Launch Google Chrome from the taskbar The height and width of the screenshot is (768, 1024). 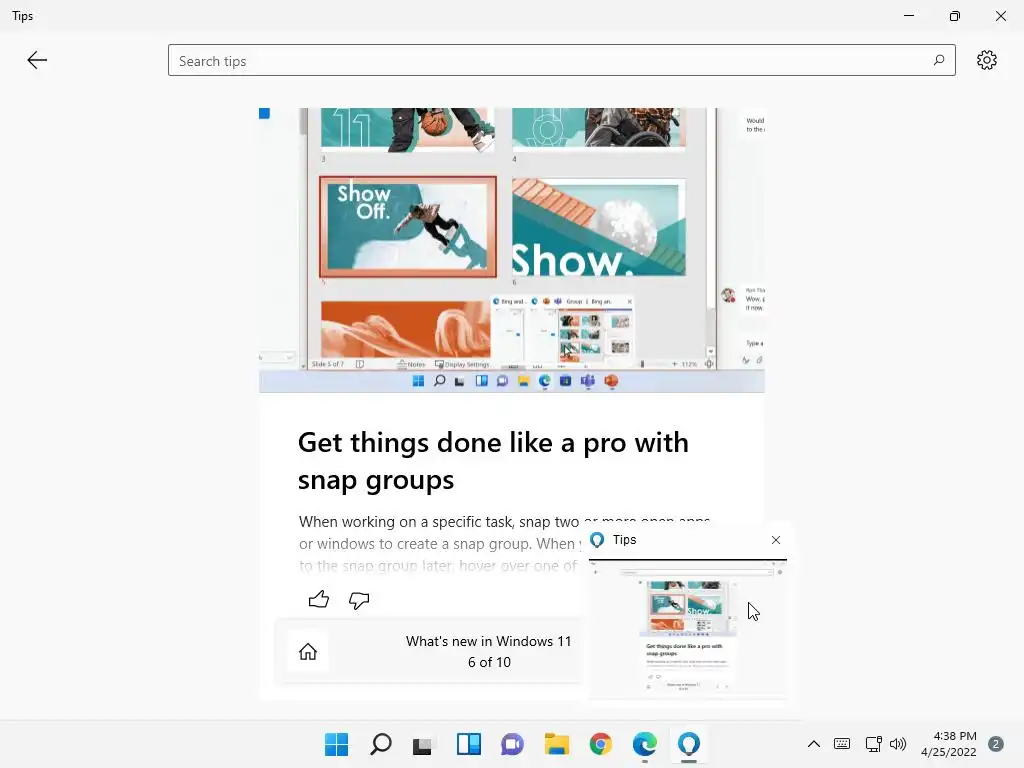point(601,744)
